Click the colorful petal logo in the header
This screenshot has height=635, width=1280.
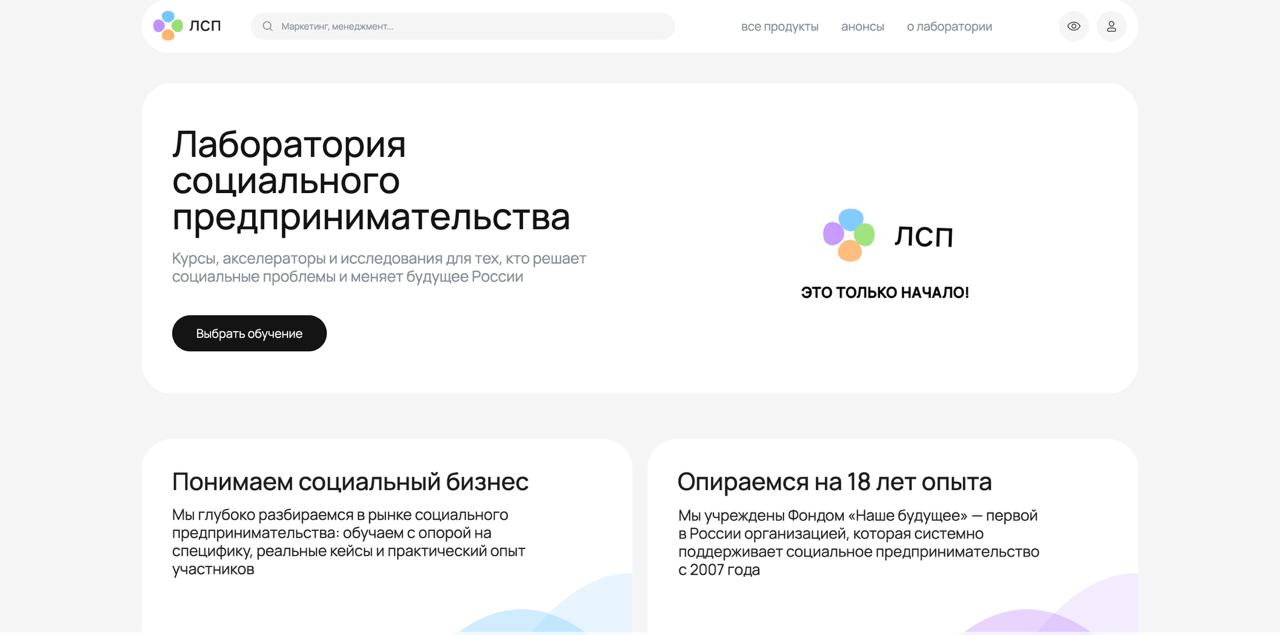168,26
